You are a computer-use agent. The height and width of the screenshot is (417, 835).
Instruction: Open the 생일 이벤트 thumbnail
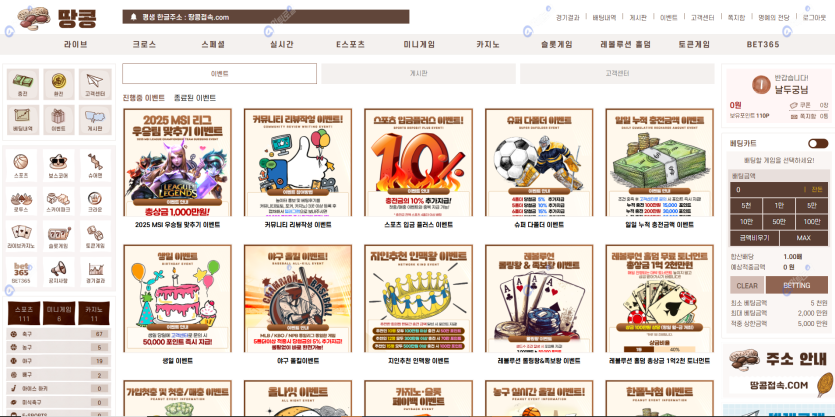pyautogui.click(x=177, y=298)
